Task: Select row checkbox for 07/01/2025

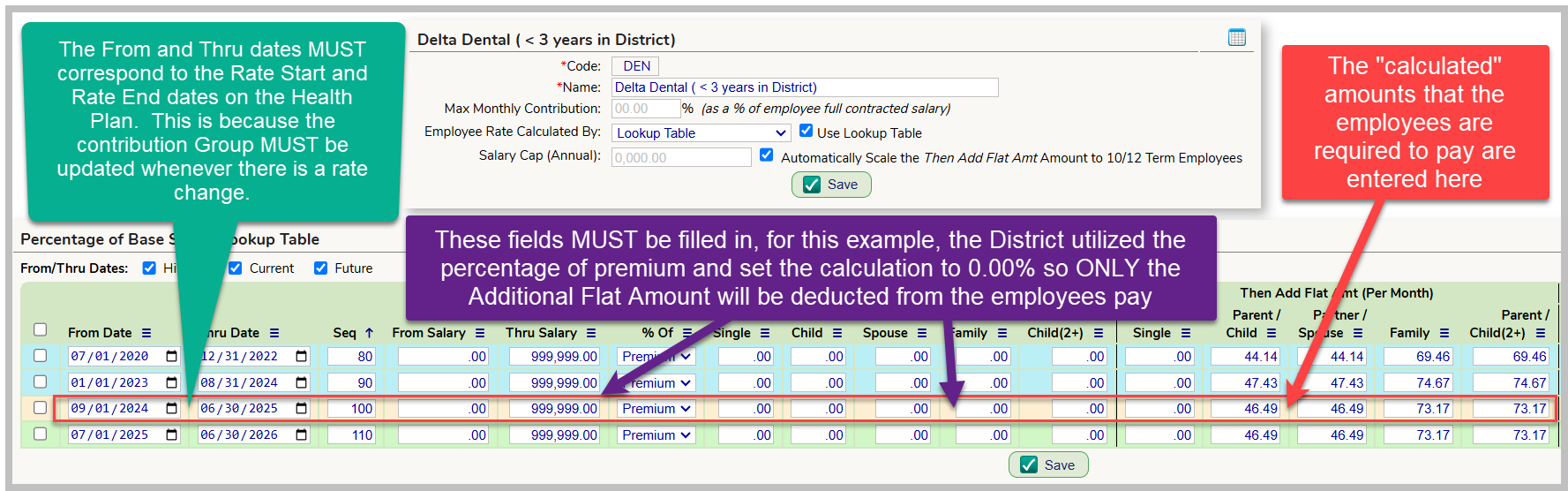Action: [x=40, y=434]
